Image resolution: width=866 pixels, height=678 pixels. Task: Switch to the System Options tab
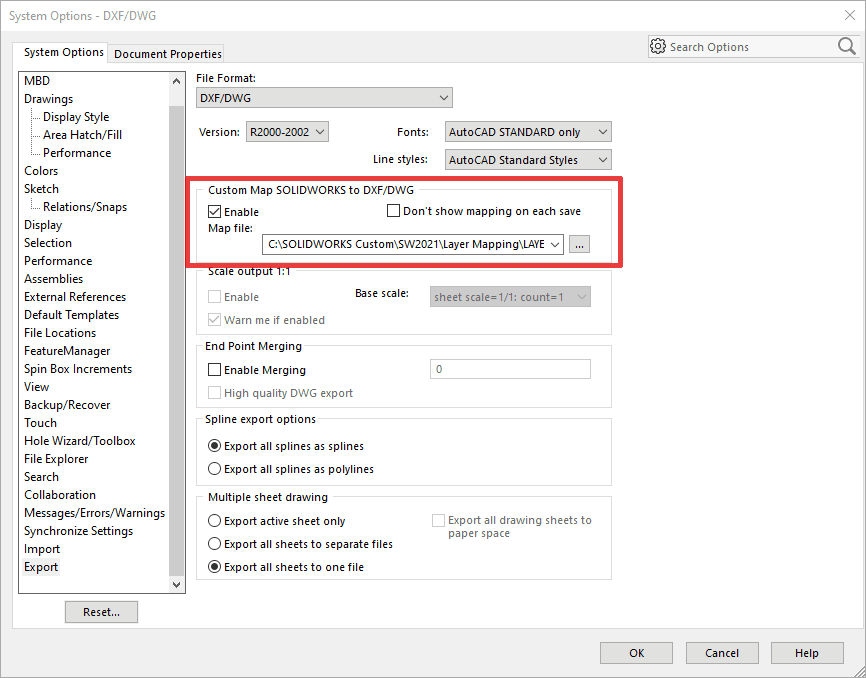coord(62,52)
